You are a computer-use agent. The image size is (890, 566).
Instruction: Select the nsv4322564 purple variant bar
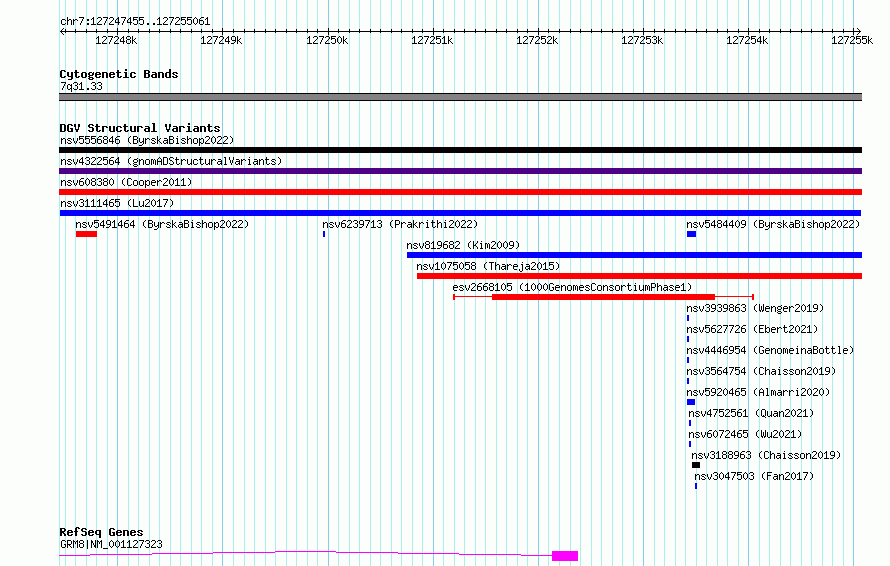coord(460,171)
